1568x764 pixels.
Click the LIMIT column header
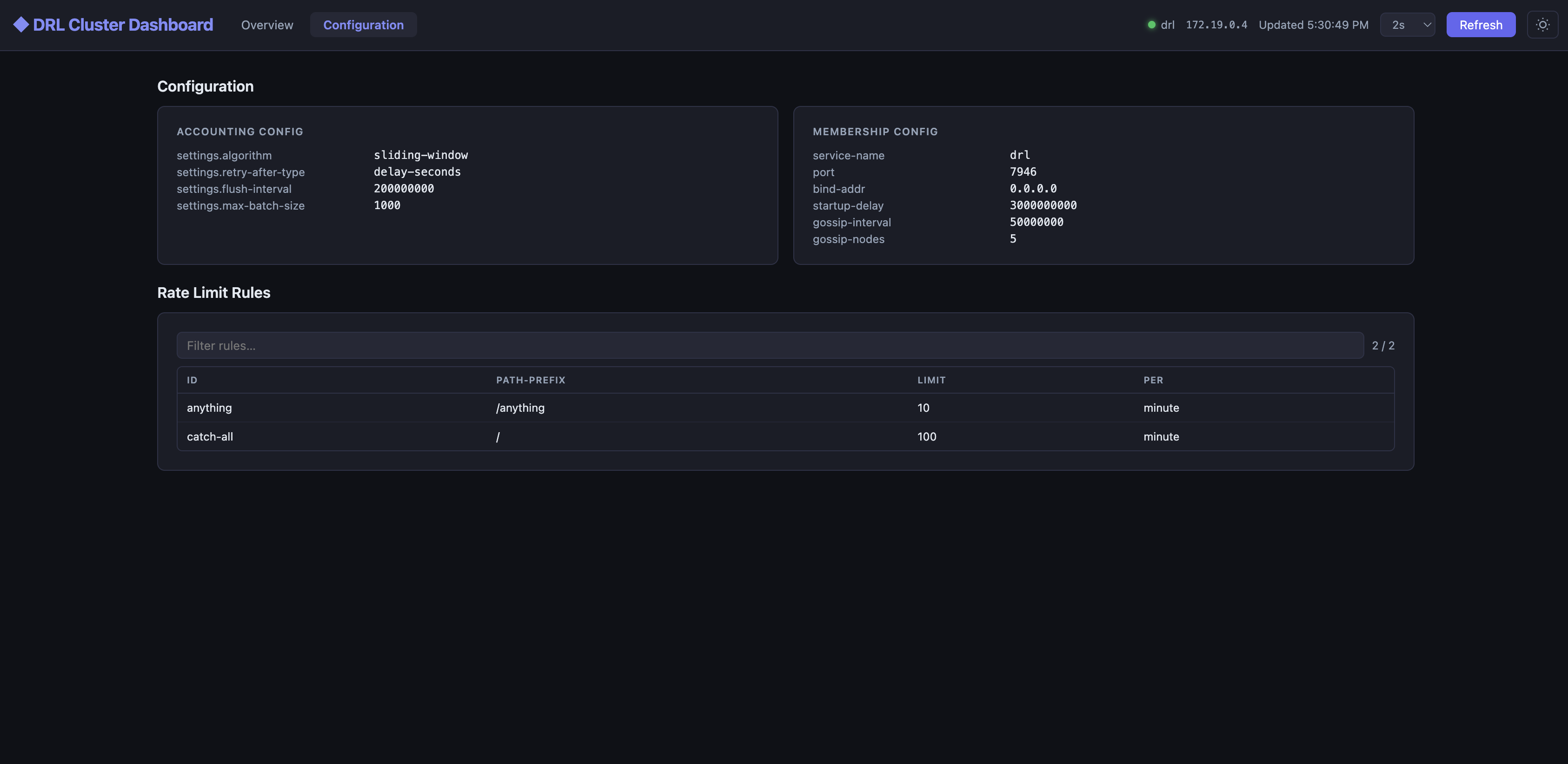pyautogui.click(x=931, y=380)
